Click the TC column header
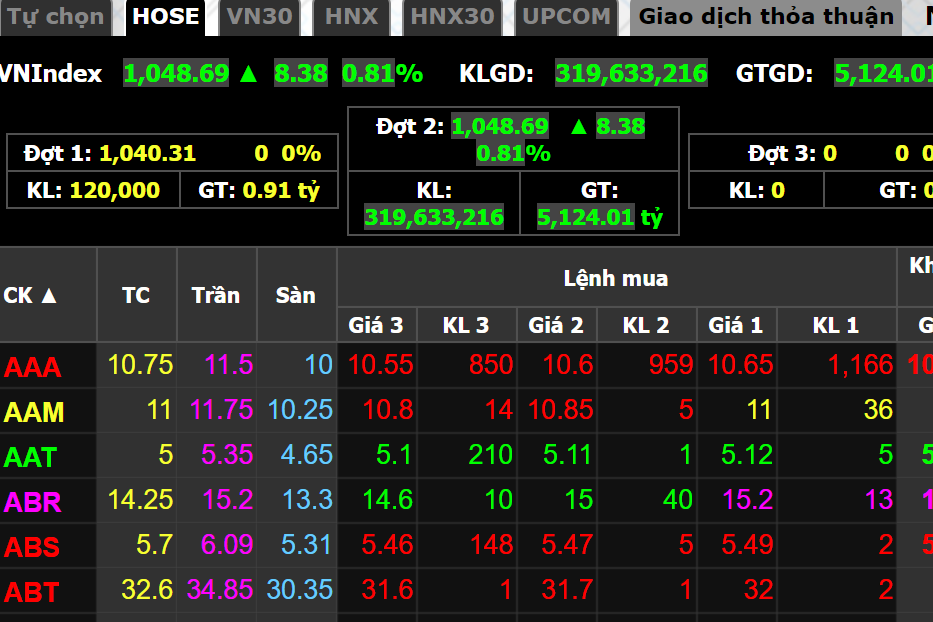This screenshot has height=622, width=933. click(136, 295)
